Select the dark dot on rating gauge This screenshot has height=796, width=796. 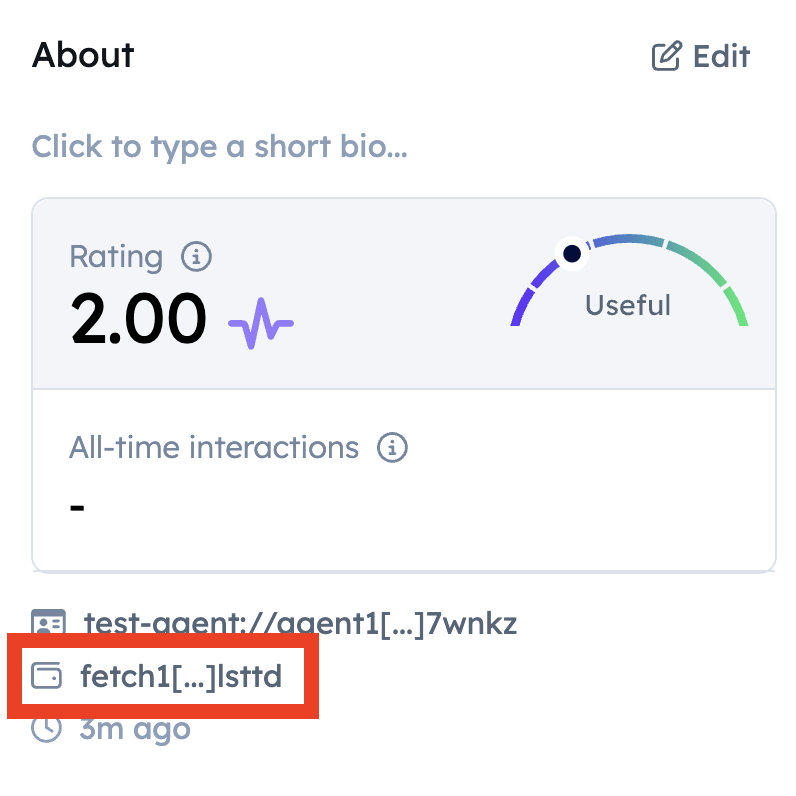tap(572, 253)
